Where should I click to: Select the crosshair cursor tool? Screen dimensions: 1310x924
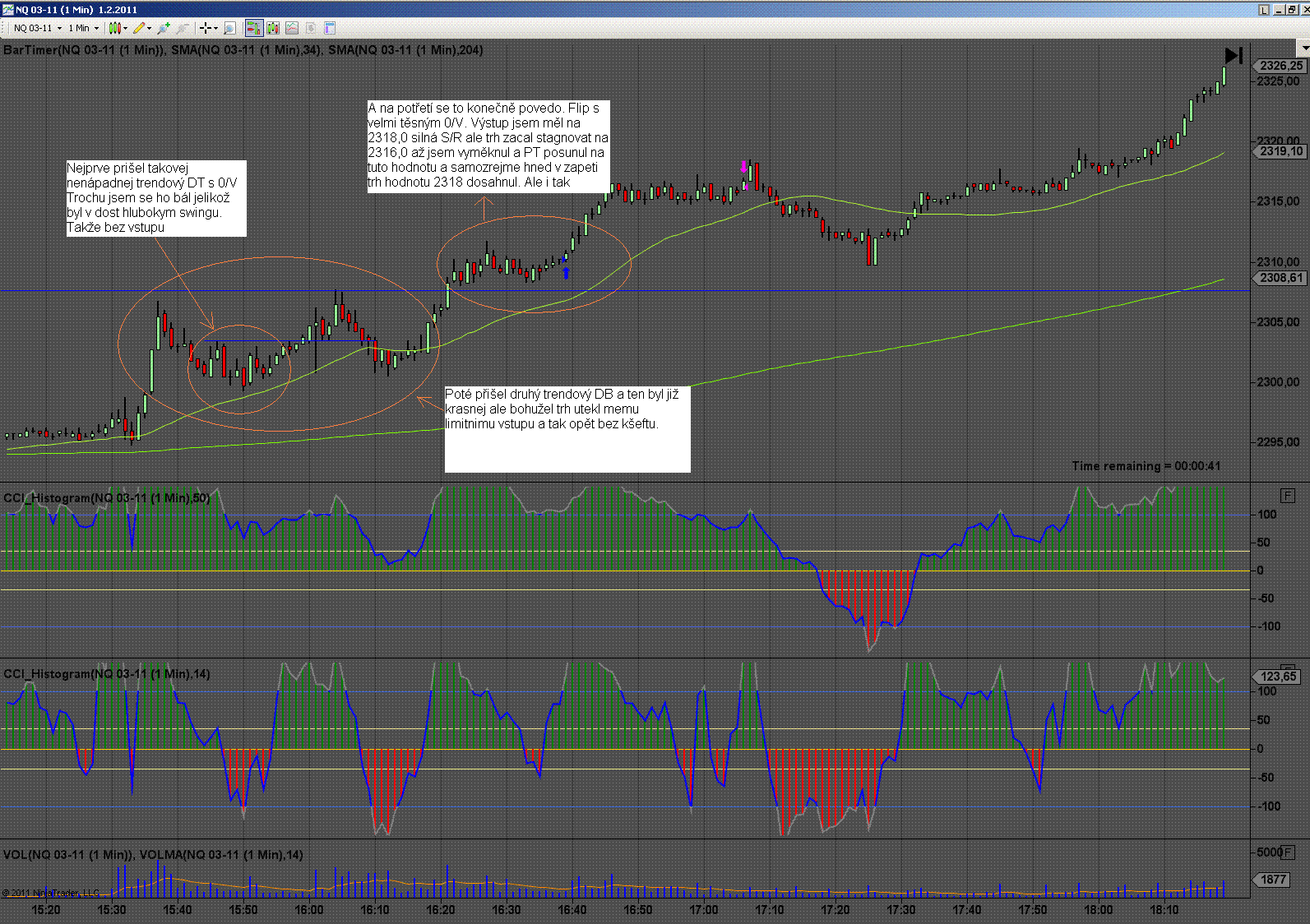coord(206,28)
